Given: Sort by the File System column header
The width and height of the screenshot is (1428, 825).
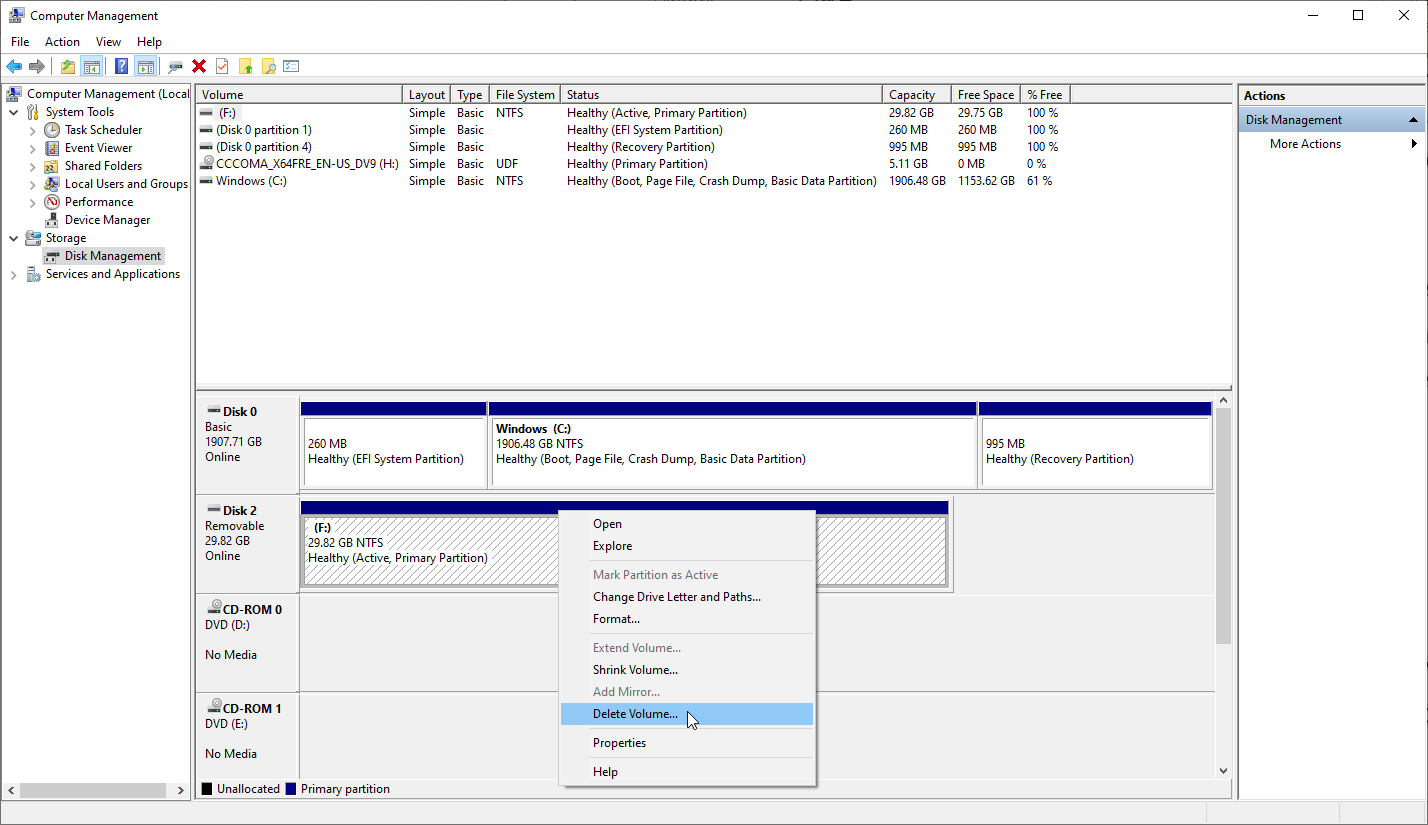Looking at the screenshot, I should click(x=525, y=95).
